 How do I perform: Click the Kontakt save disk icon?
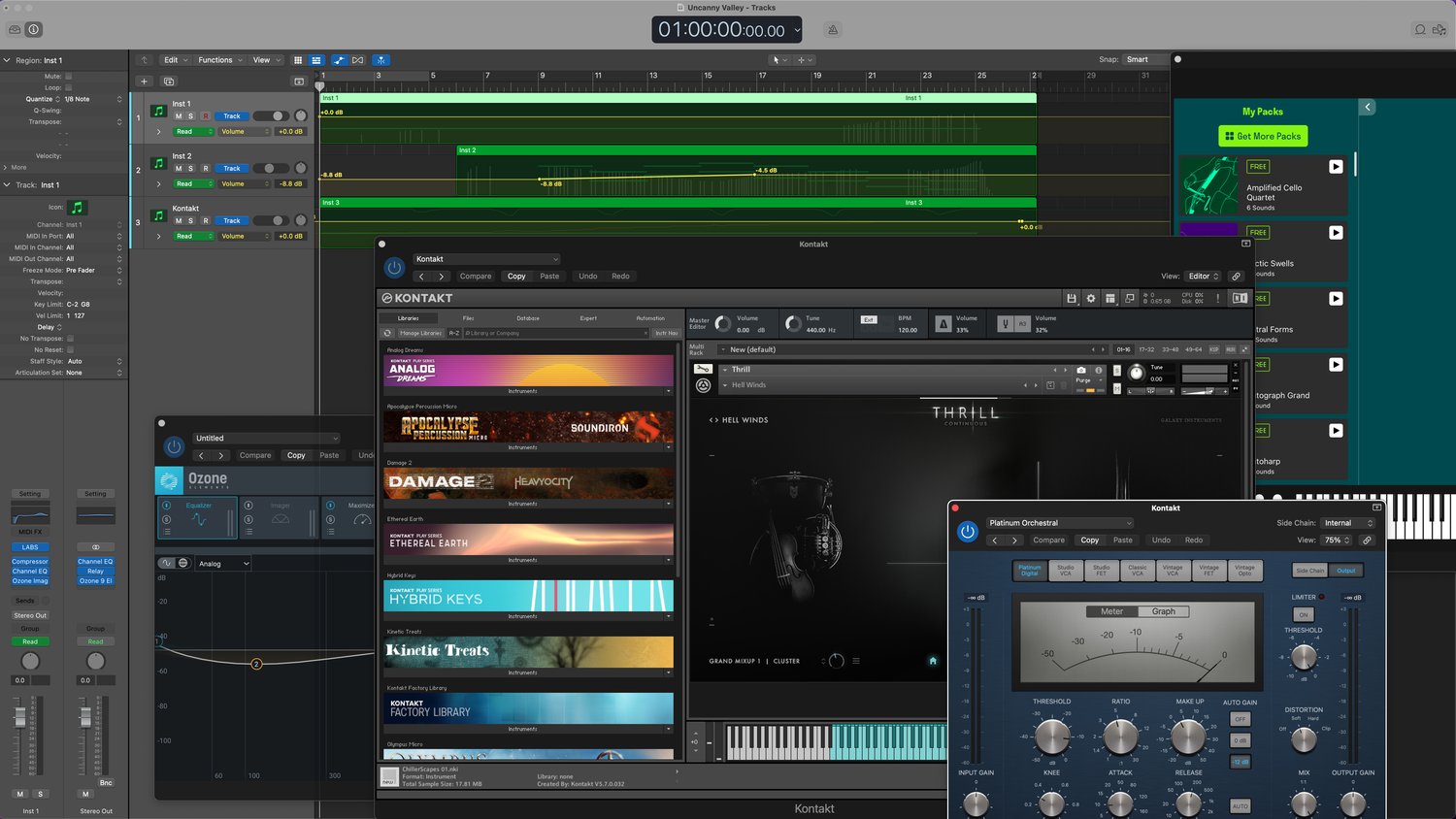[x=1071, y=298]
